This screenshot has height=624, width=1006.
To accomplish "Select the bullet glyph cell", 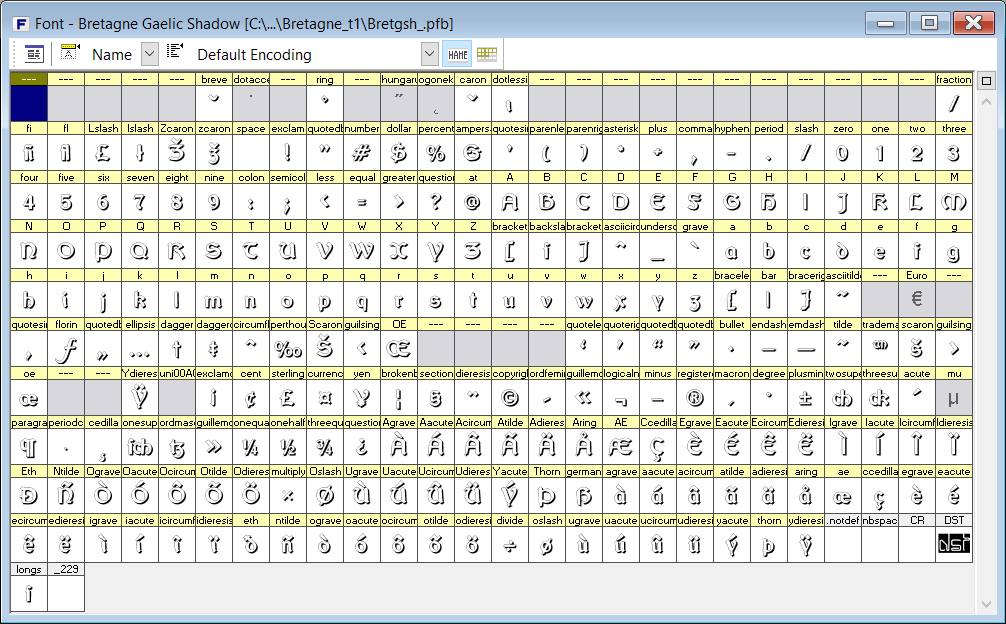I will point(731,349).
